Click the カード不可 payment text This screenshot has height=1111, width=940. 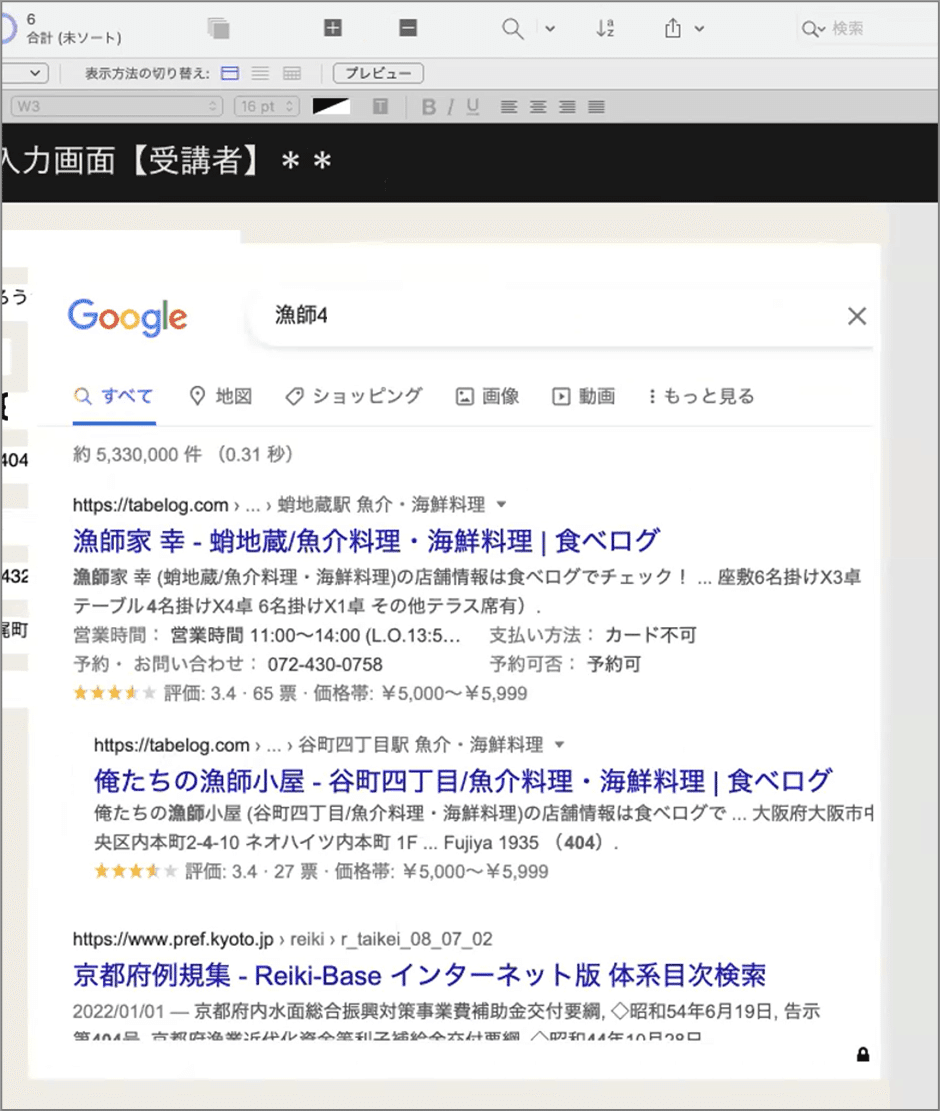[650, 635]
